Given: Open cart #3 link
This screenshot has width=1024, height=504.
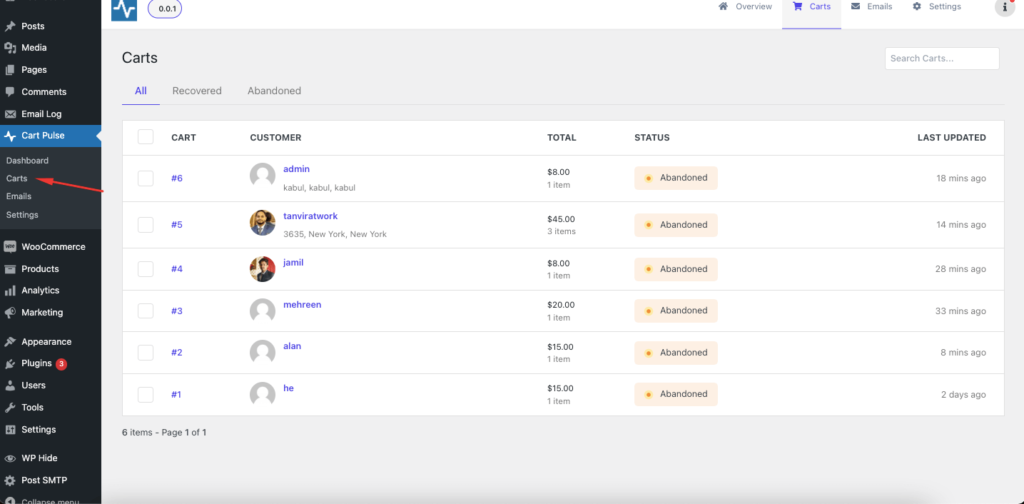Looking at the screenshot, I should point(177,311).
